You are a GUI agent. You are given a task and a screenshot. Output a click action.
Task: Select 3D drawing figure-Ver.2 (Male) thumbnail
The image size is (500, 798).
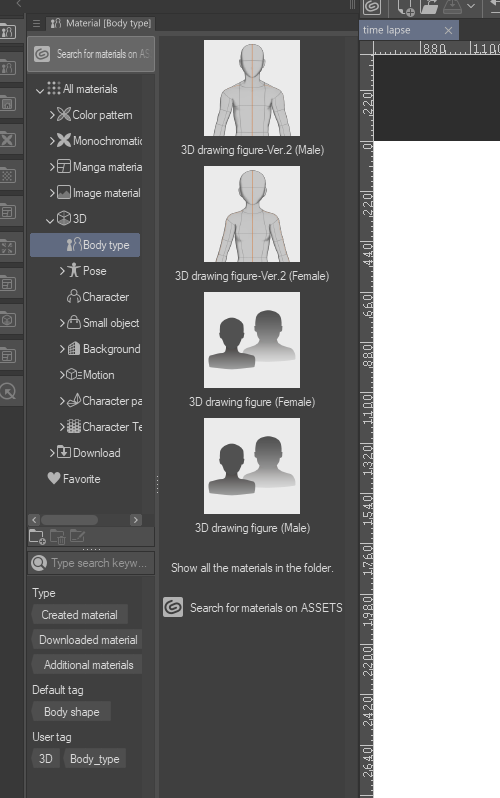252,88
